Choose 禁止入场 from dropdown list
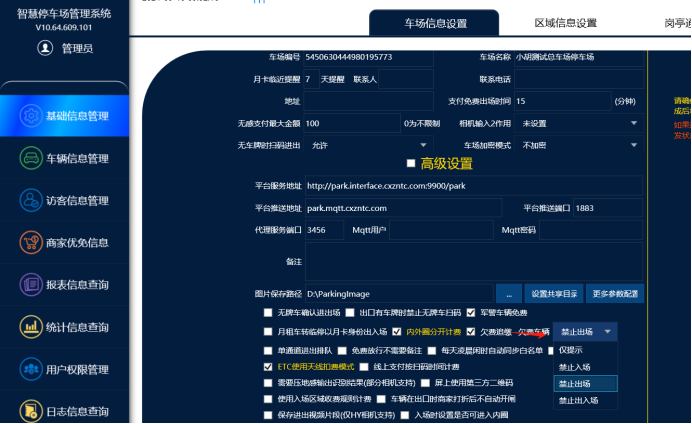 (x=585, y=367)
